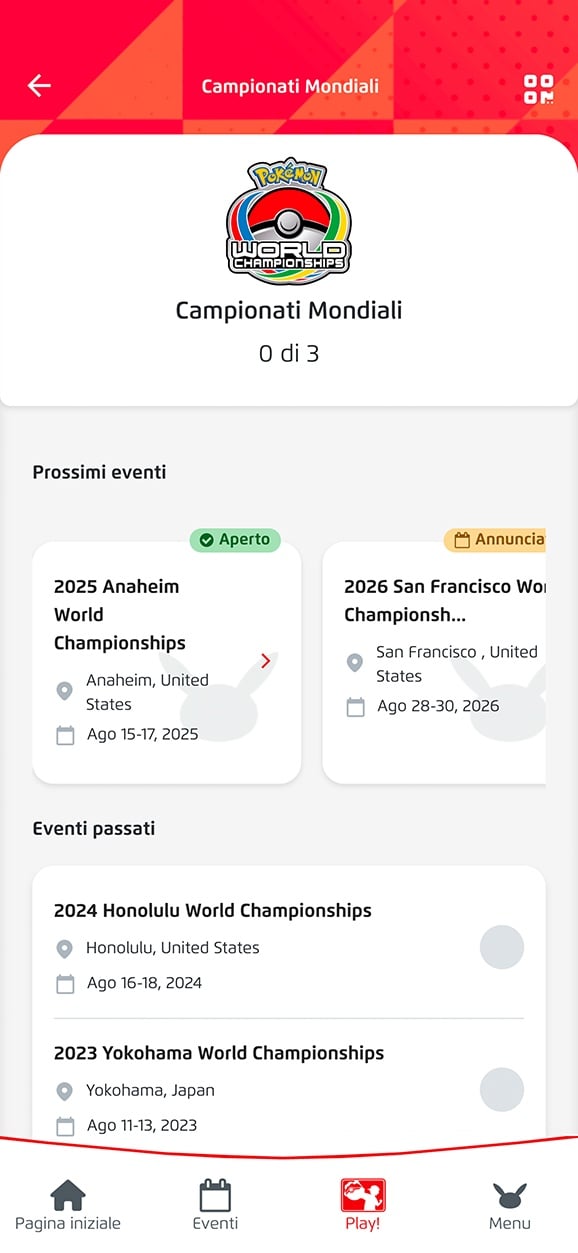Switch to the Eventi calendar tab
Screen dimensions: 578x1253
point(215,1195)
